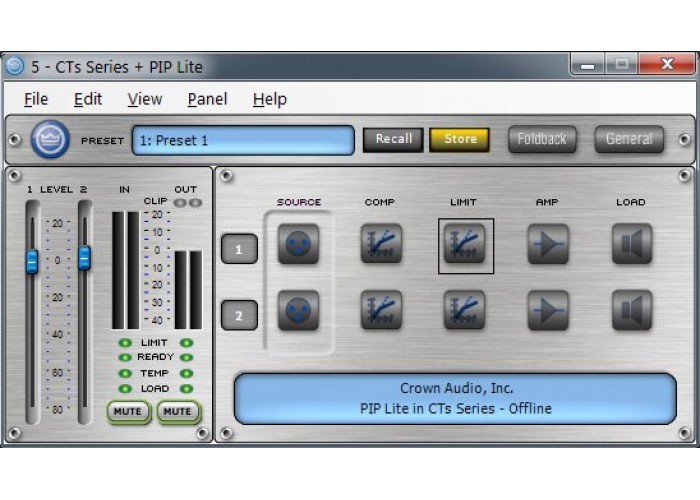This screenshot has height=500, width=700.
Task: Click the right LIMIT indicator LED
Action: tap(186, 343)
